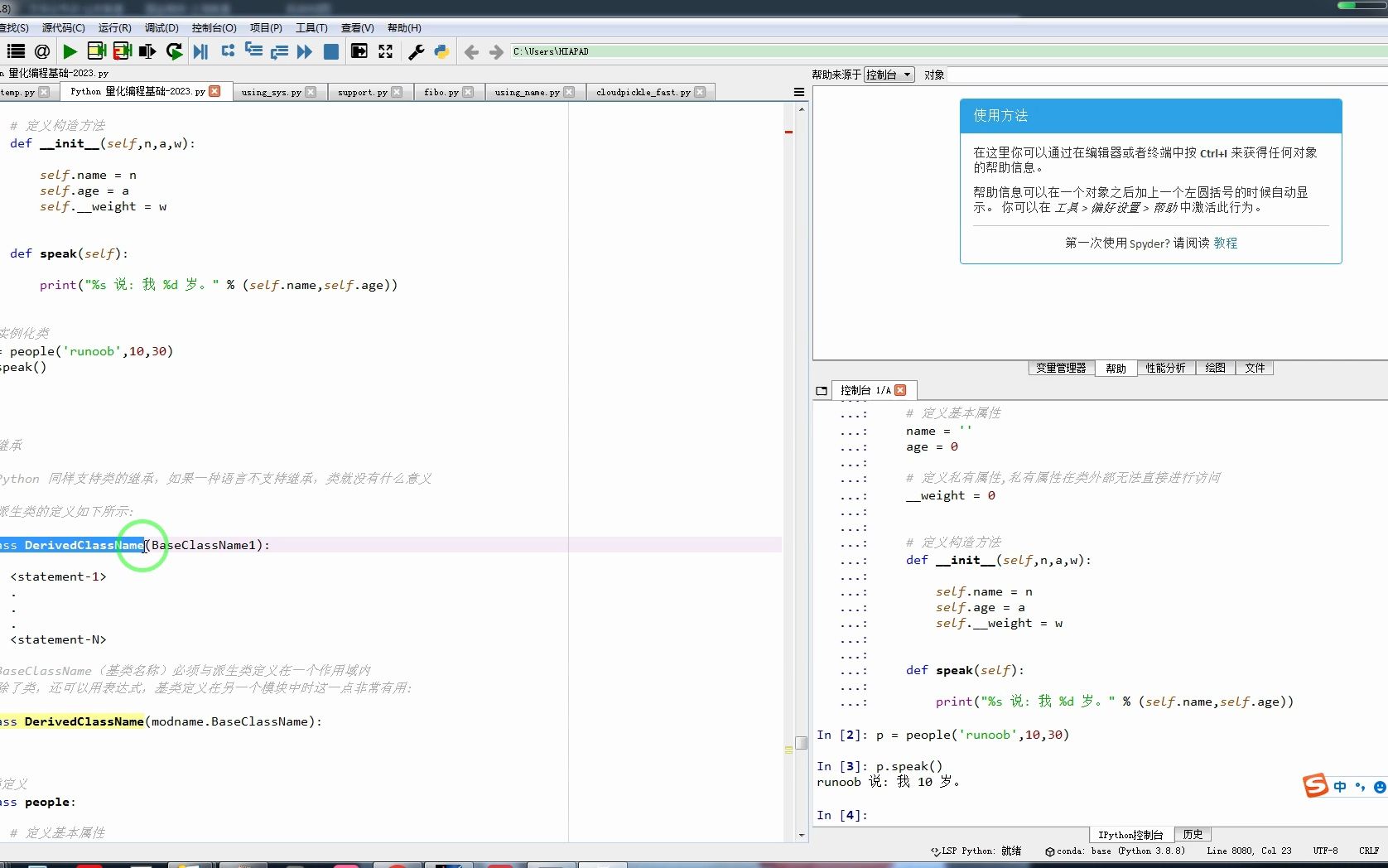This screenshot has width=1388, height=868.
Task: Switch to 文件 pane tab
Action: pos(1255,368)
